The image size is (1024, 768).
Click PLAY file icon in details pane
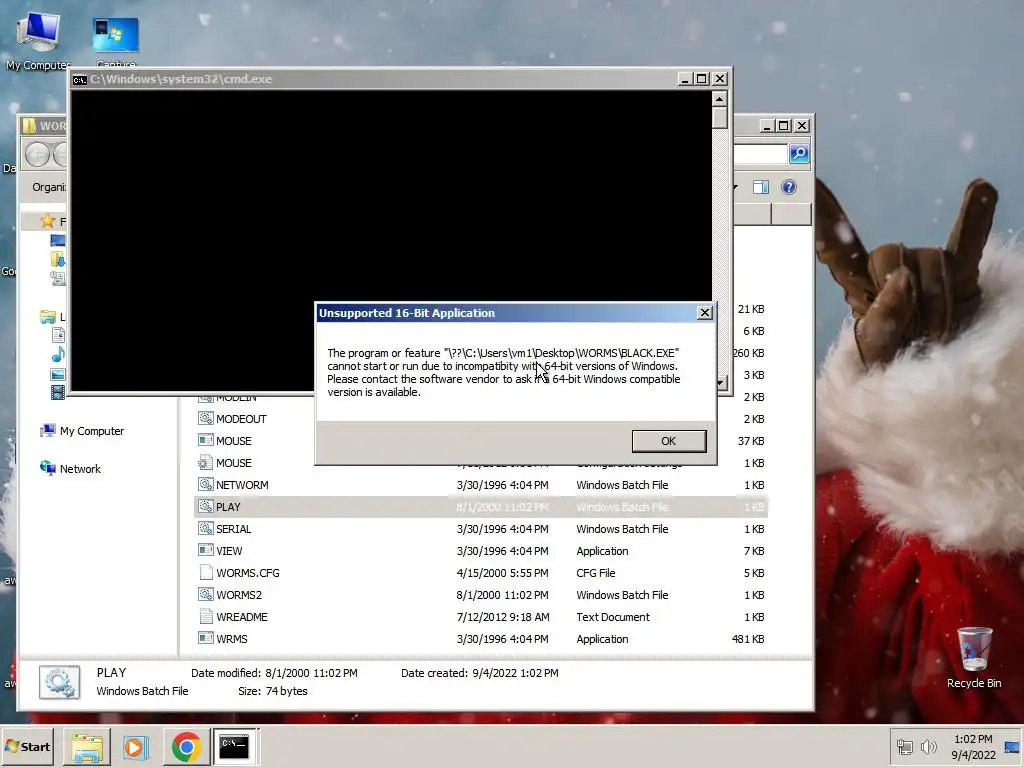[x=59, y=682]
